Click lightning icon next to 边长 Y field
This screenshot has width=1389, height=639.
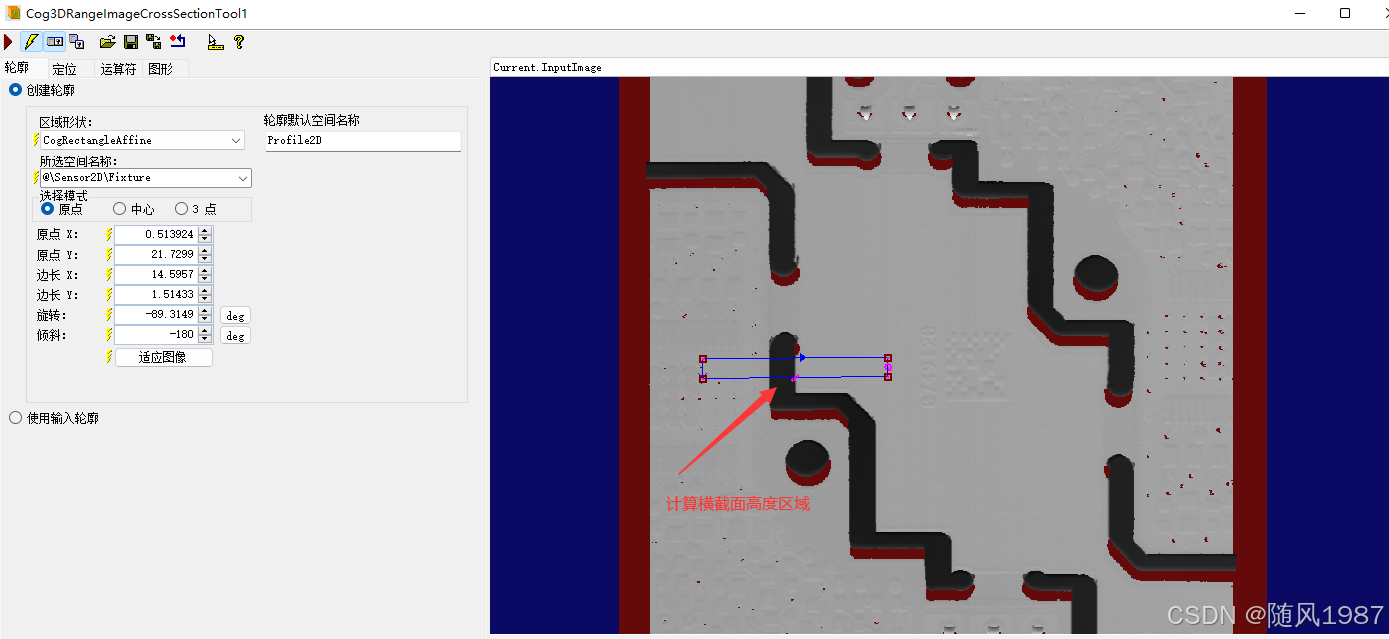tap(109, 295)
